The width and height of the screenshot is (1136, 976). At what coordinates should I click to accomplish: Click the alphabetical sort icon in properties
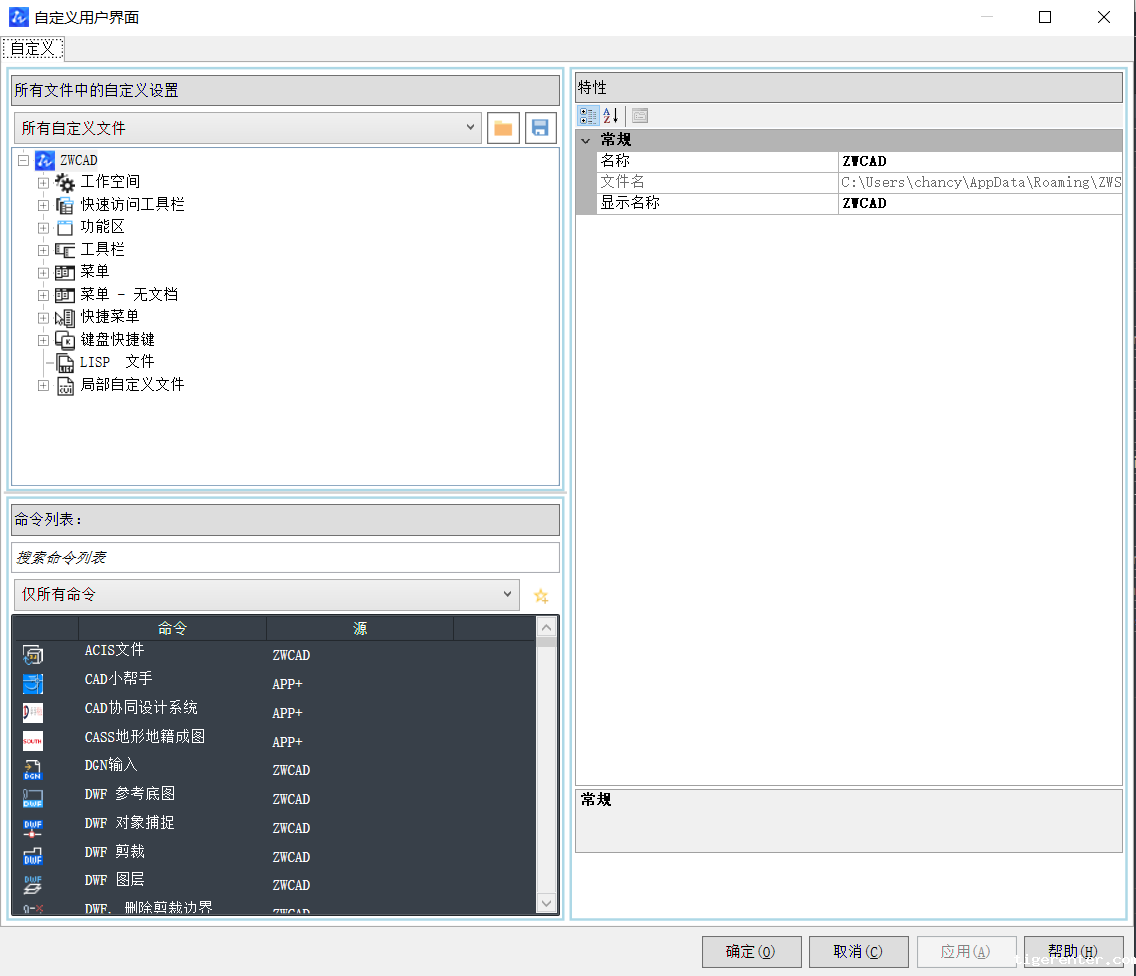[x=611, y=116]
